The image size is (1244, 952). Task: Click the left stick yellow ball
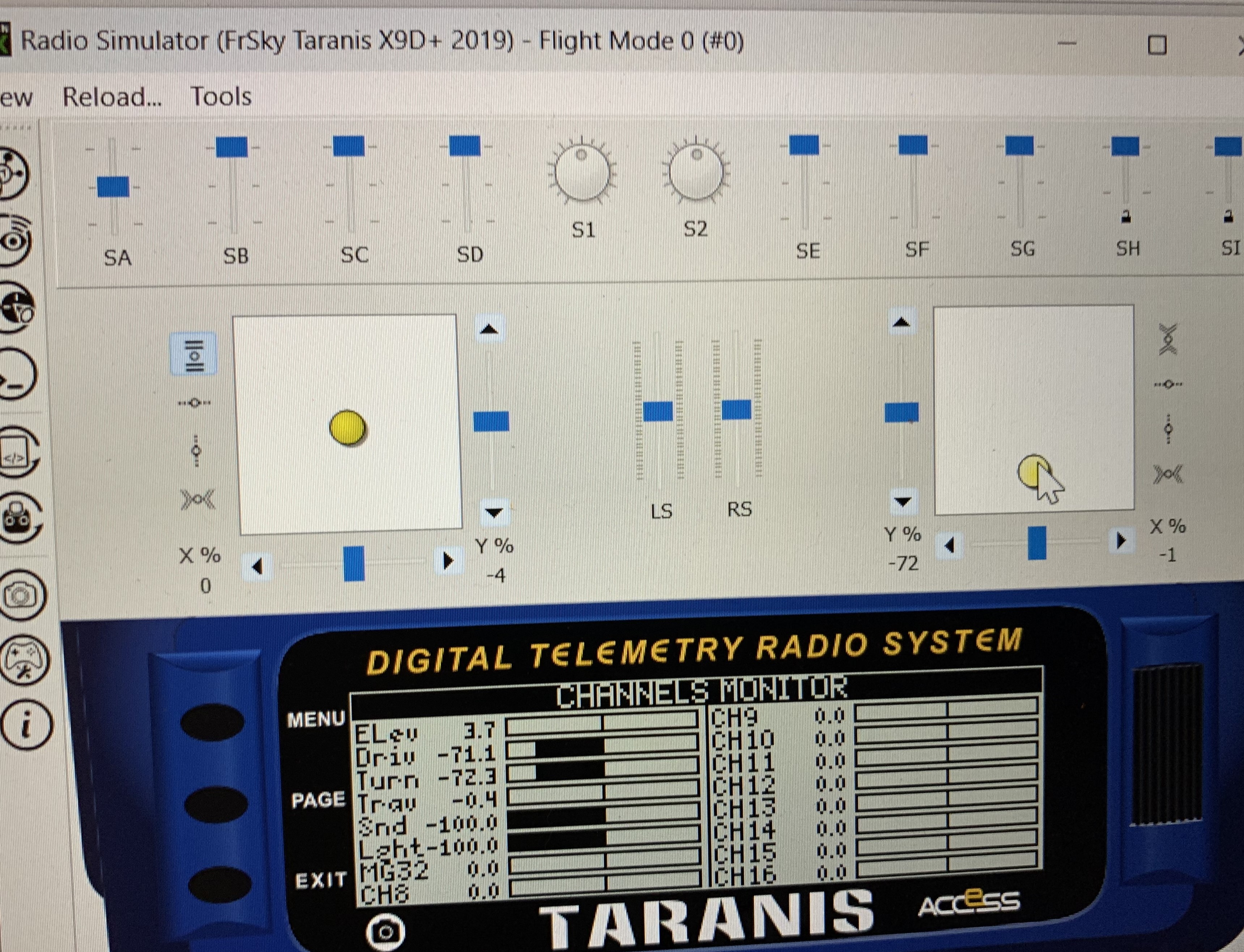pos(348,428)
